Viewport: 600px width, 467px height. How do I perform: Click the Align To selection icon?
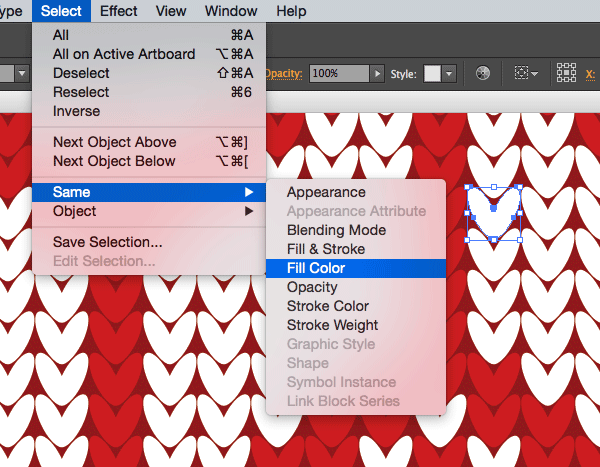[x=523, y=74]
